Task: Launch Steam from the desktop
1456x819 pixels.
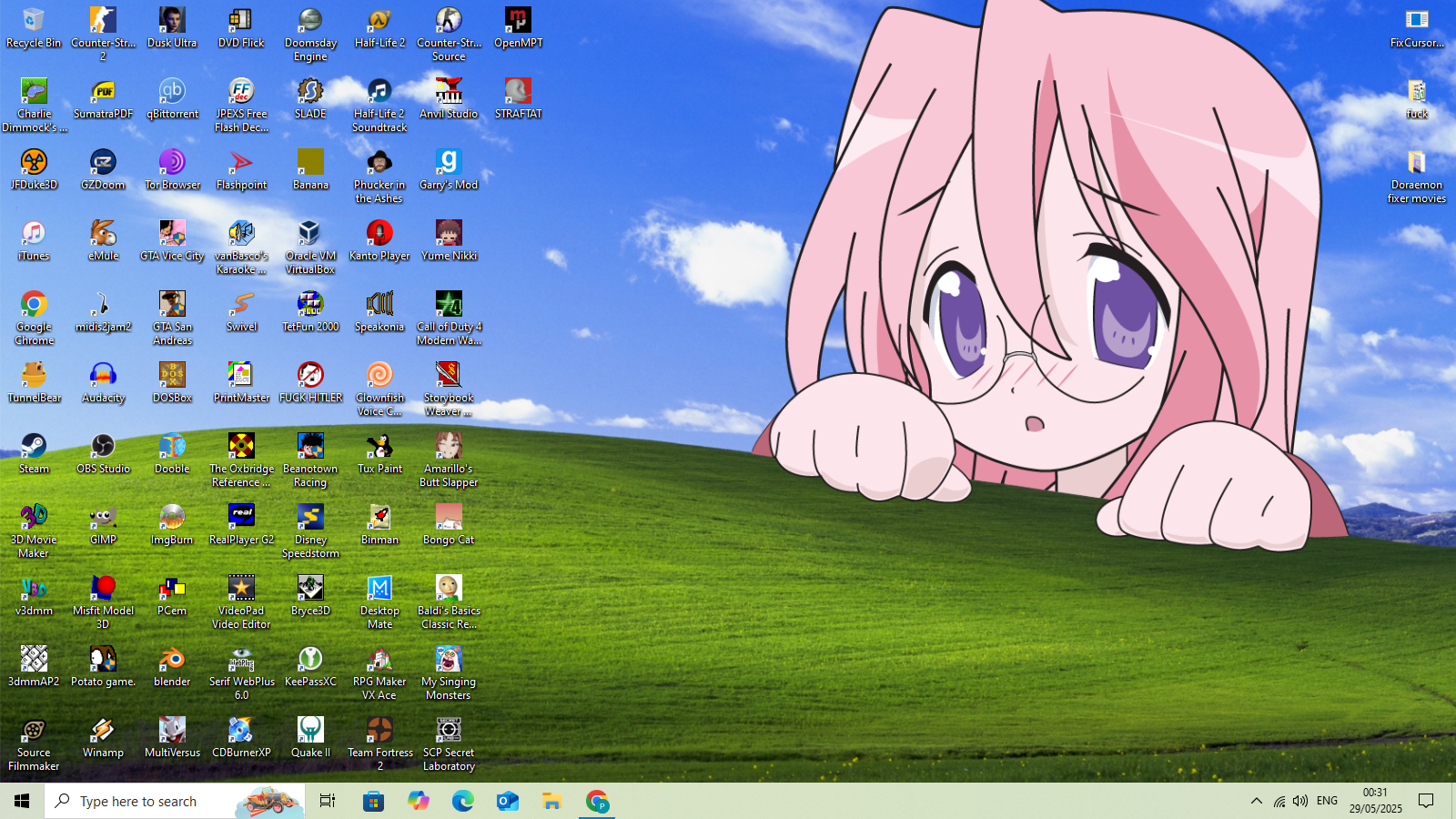Action: [x=34, y=454]
